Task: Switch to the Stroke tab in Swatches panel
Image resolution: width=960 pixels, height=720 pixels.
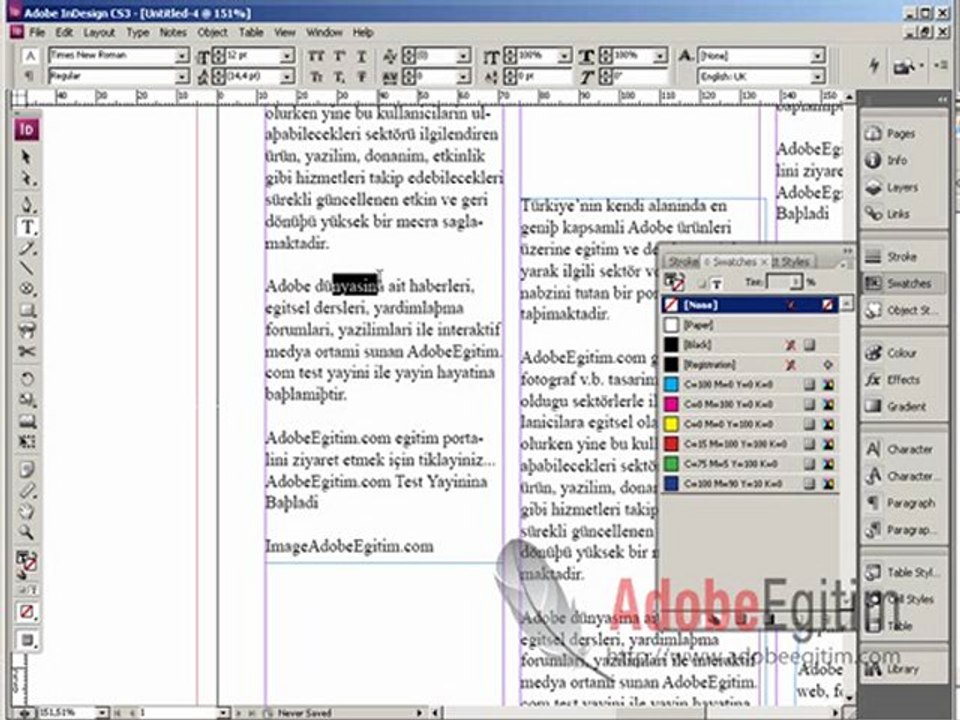Action: (x=682, y=261)
